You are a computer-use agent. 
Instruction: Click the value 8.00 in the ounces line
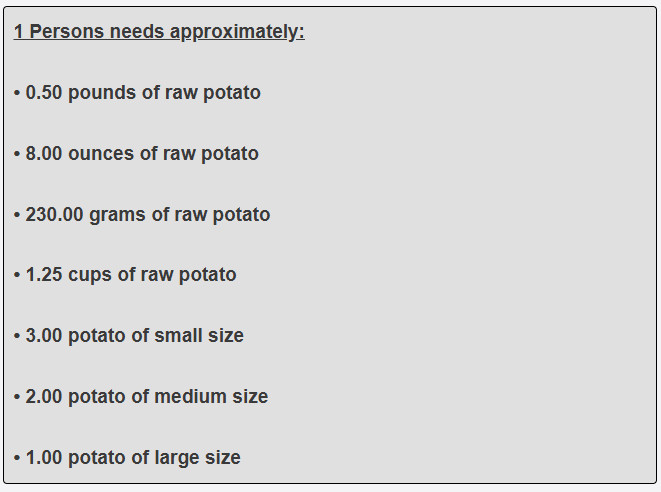click(x=44, y=154)
